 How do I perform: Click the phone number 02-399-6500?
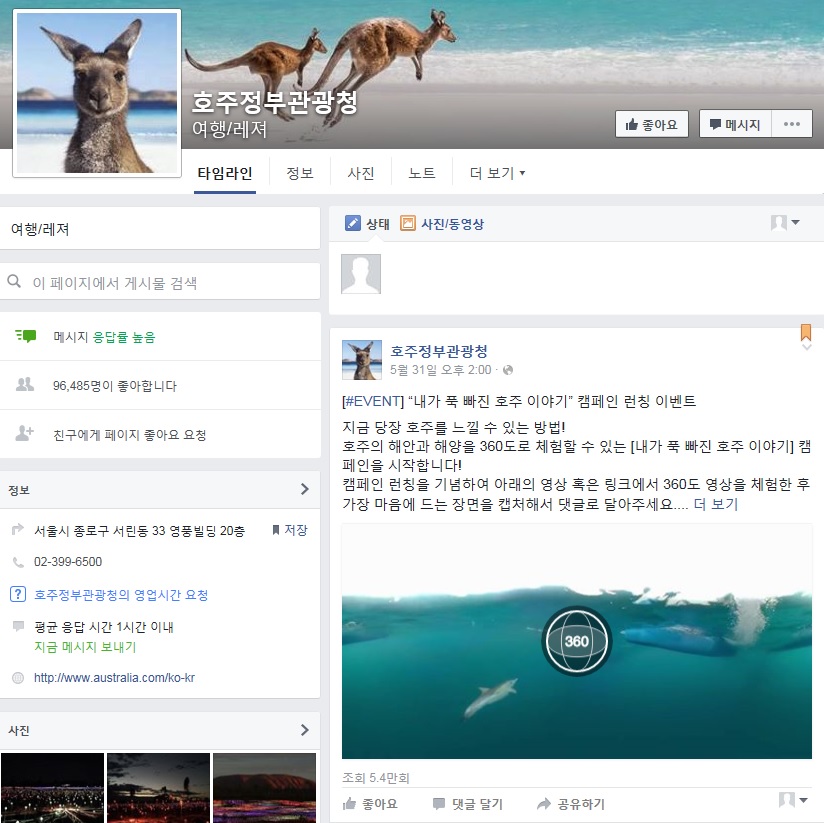click(x=68, y=562)
